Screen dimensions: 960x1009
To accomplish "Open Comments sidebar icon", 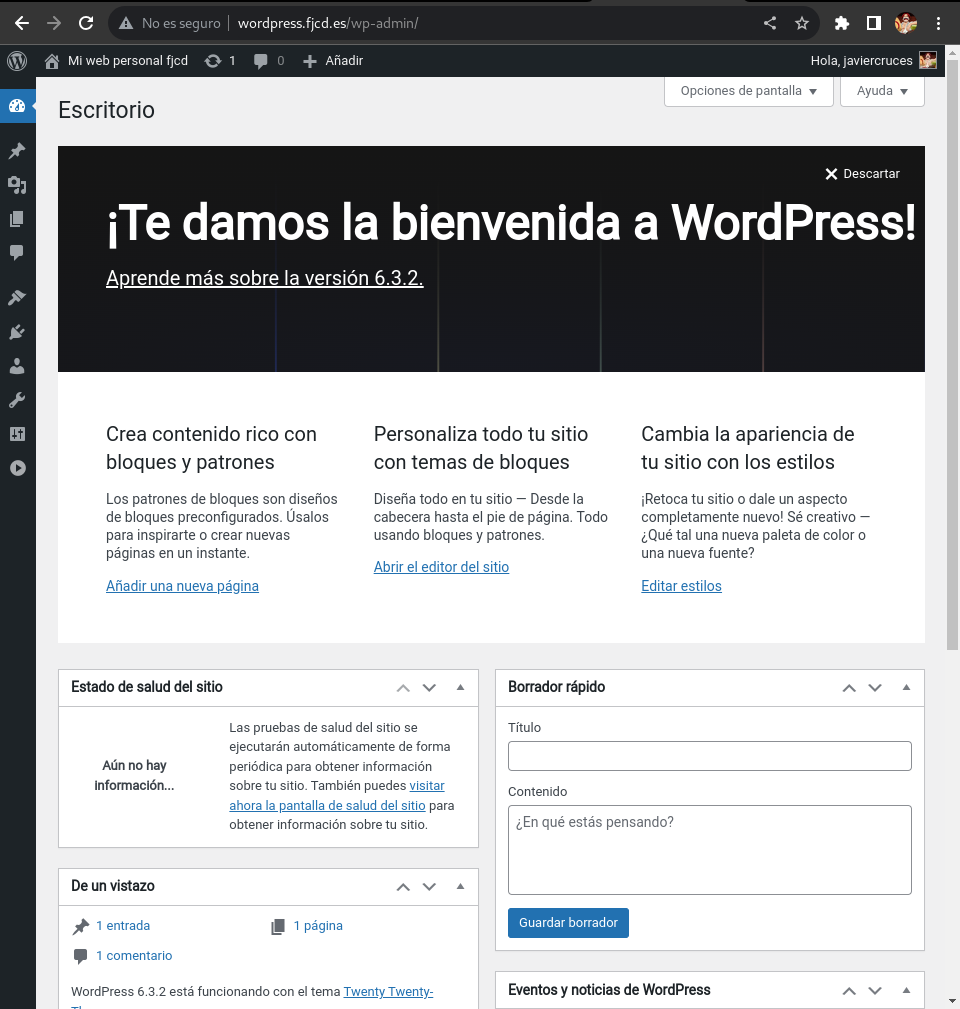I will 17,252.
